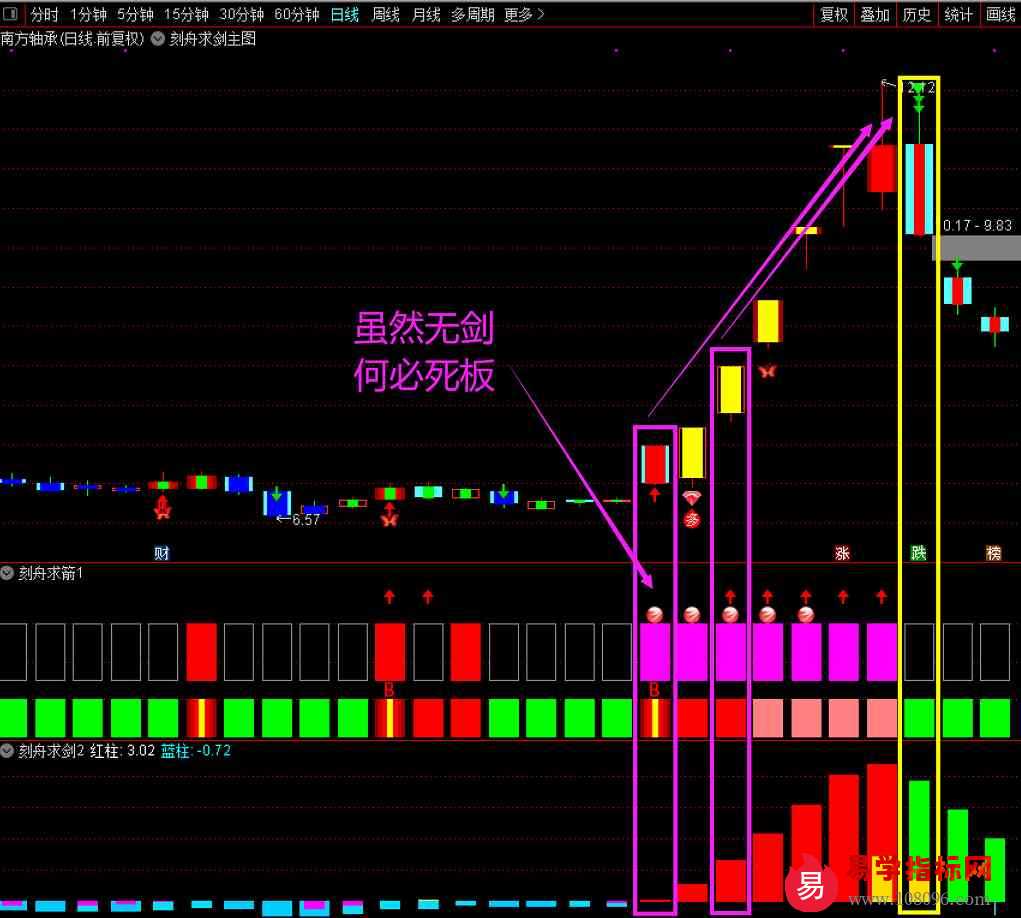Viewport: 1021px width, 918px height.
Task: Select the 5分钟 period tab
Action: [x=135, y=14]
